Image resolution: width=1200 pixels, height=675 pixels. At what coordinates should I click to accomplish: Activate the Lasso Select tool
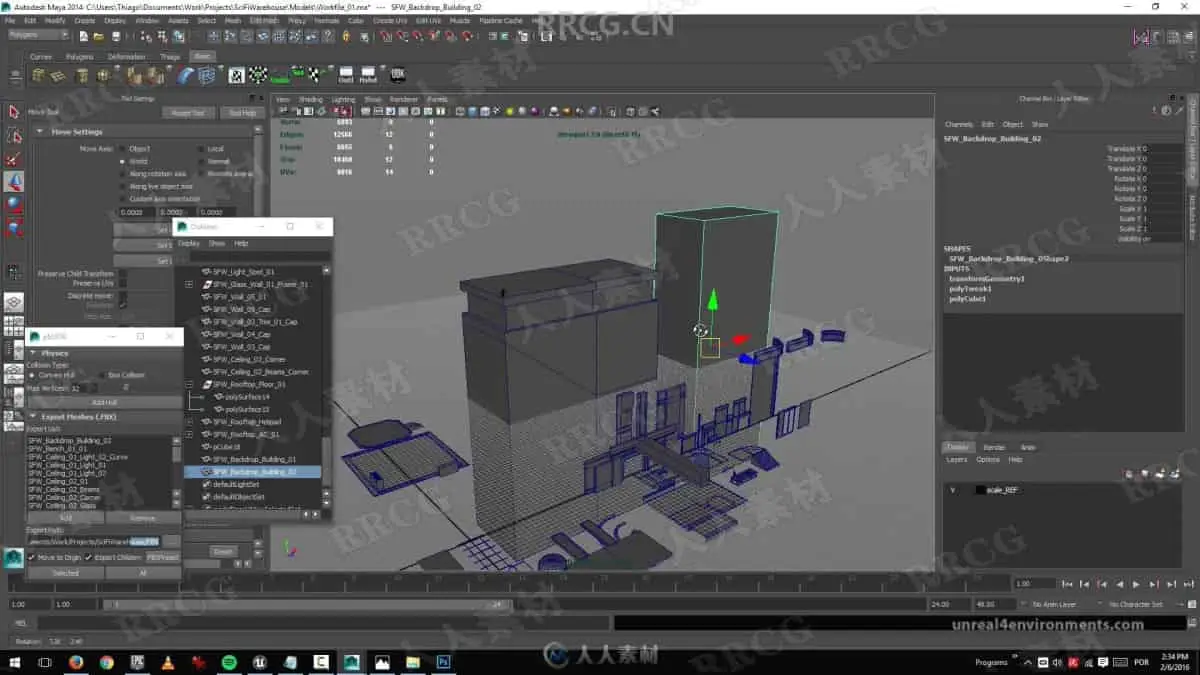point(14,136)
